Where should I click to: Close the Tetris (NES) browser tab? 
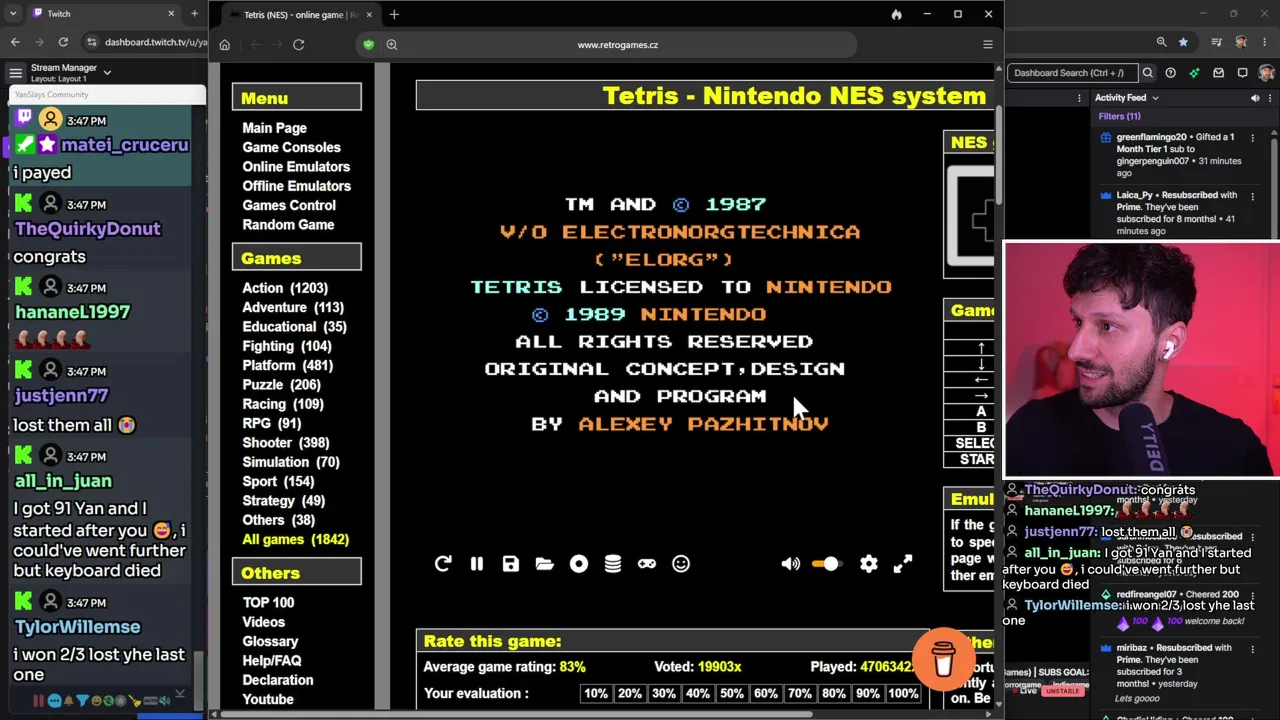(x=369, y=15)
